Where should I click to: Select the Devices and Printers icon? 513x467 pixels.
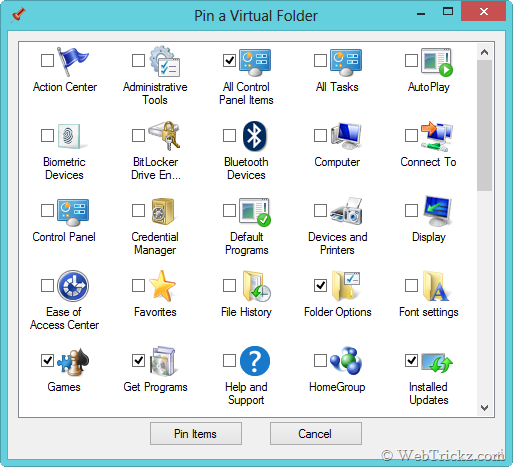tap(346, 211)
